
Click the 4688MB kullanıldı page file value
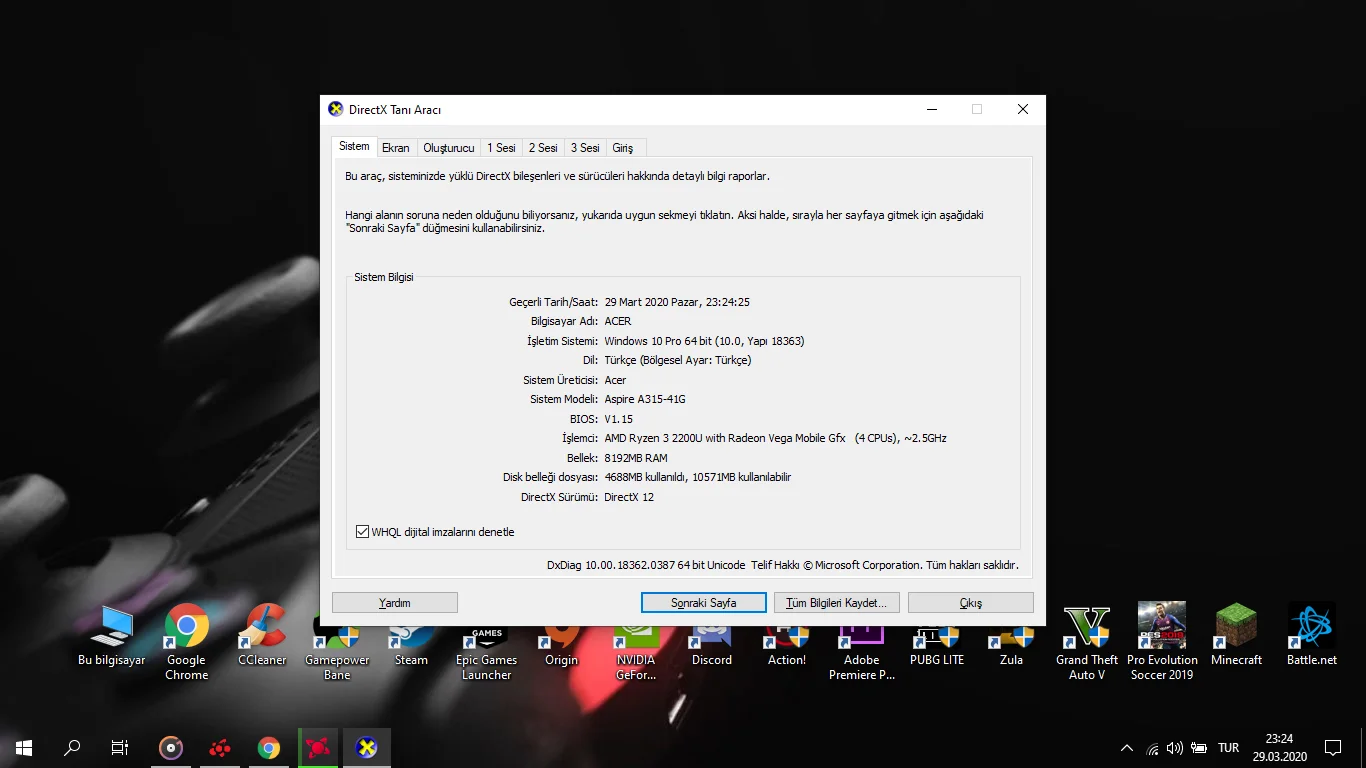(x=698, y=477)
